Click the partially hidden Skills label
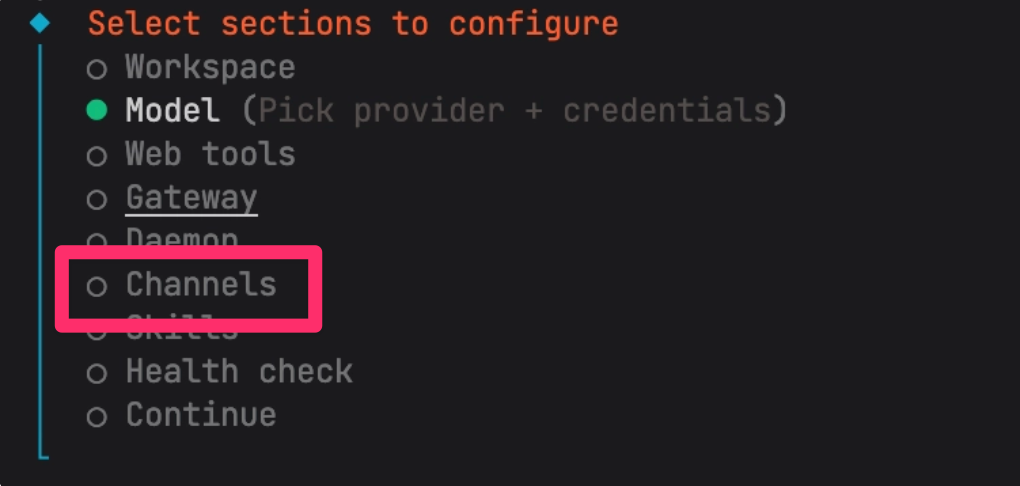Viewport: 1020px width, 486px height. click(x=181, y=327)
